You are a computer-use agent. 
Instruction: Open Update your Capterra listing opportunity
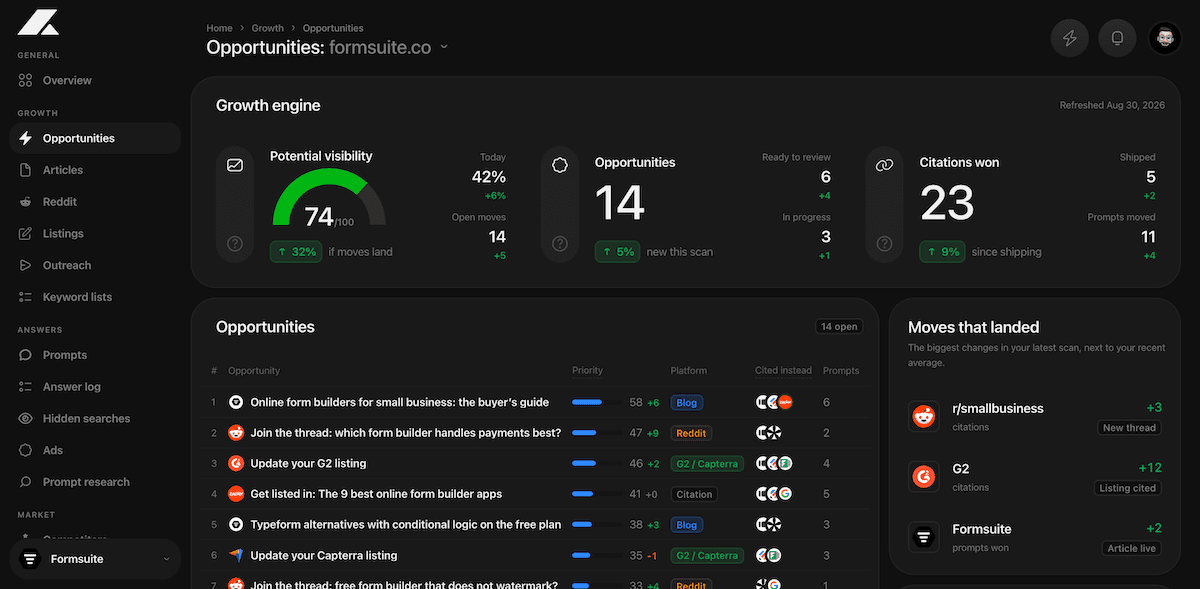point(323,555)
